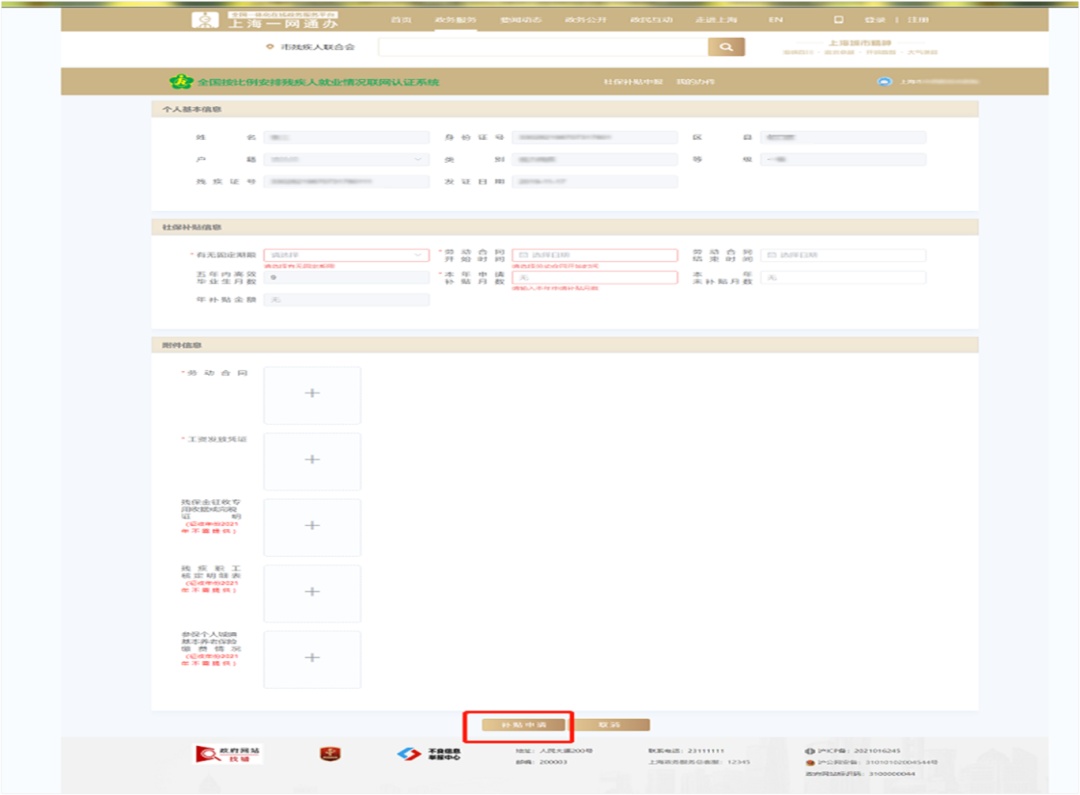Upload file via 工资发放凭证 plus box
This screenshot has width=1080, height=795.
point(312,461)
